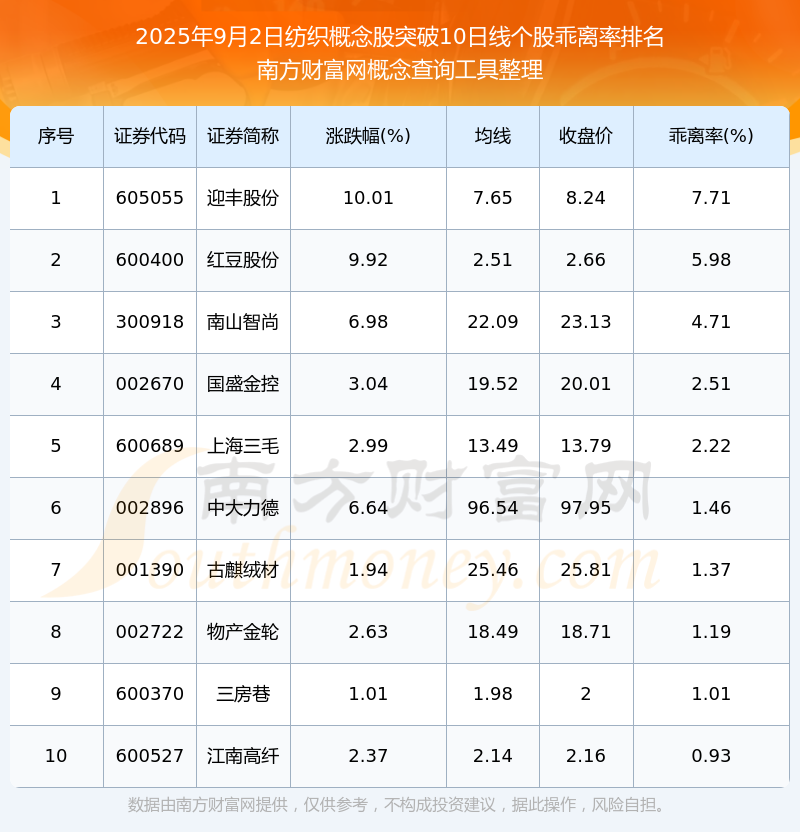The image size is (800, 832).
Task: Select stock name 三房巷
Action: pyautogui.click(x=243, y=694)
